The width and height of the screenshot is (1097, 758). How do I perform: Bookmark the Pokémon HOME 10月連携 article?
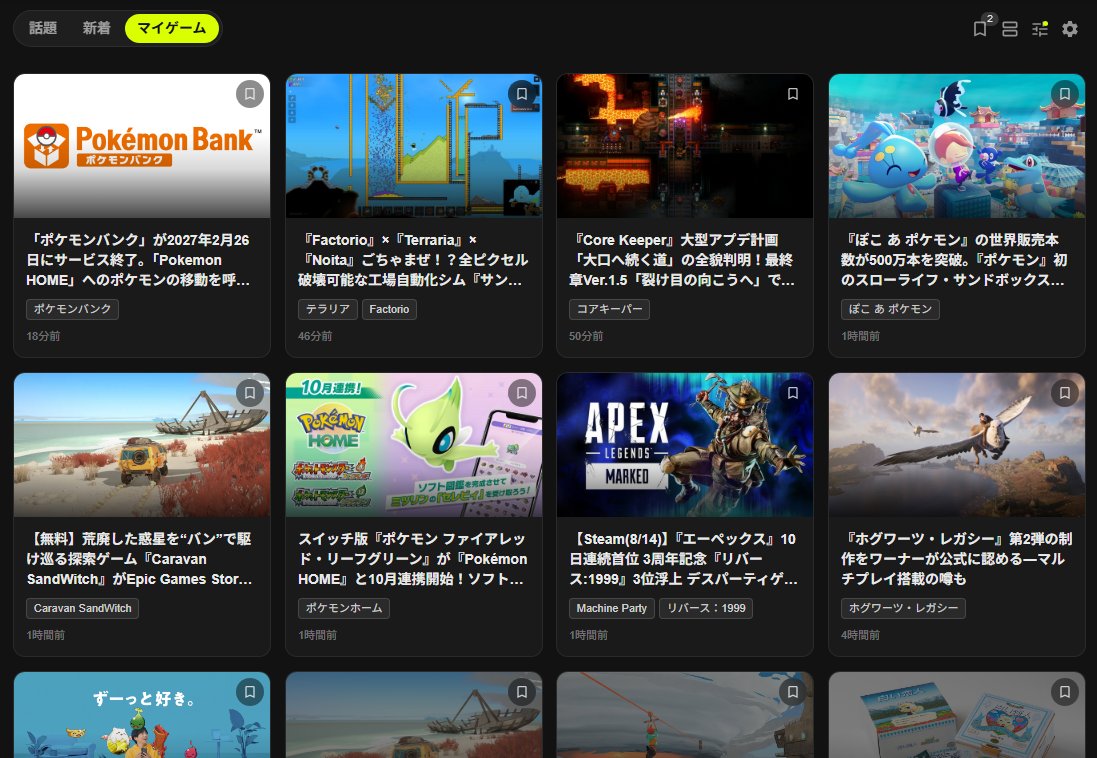click(522, 393)
